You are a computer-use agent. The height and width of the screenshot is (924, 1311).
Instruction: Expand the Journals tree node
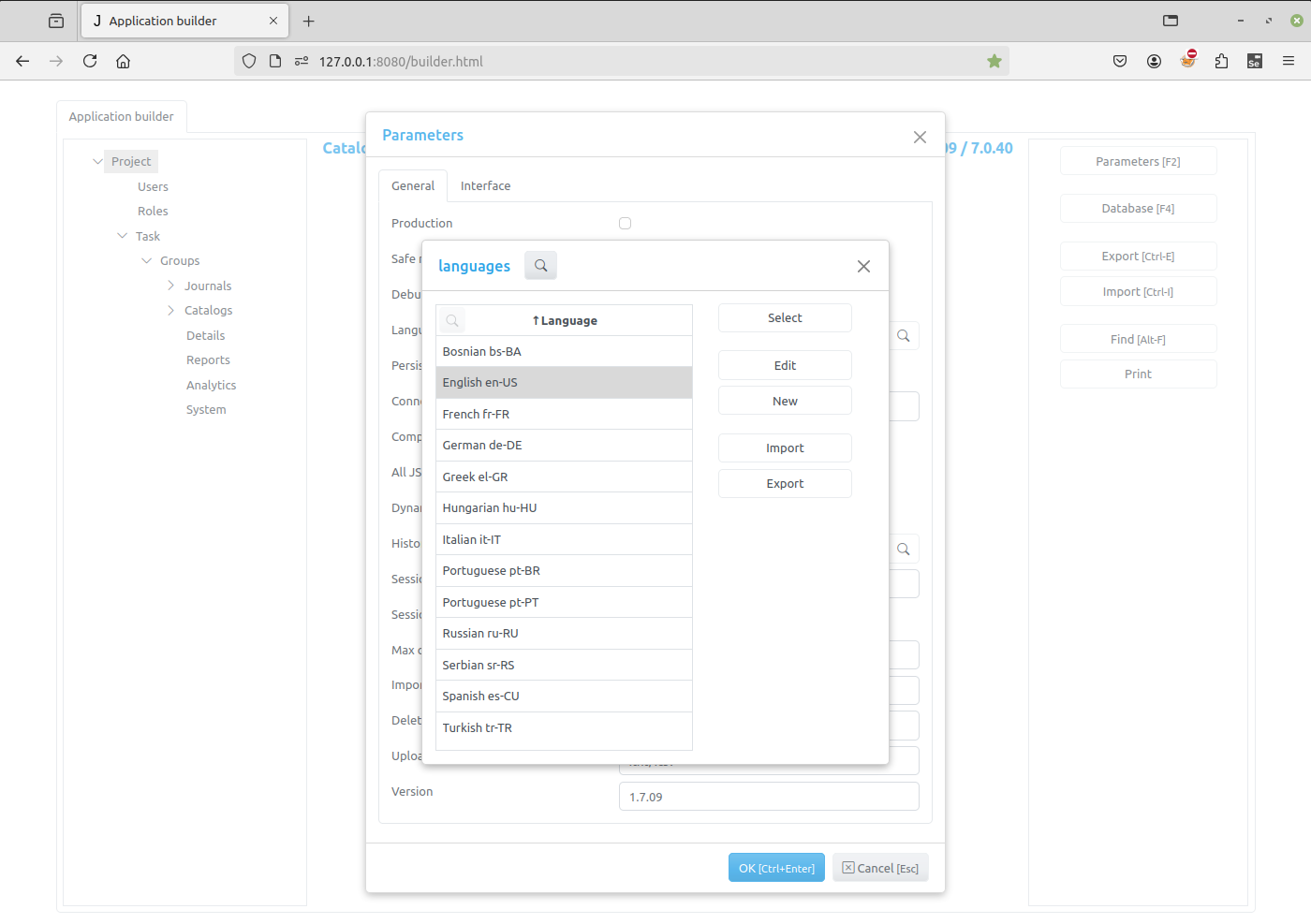(x=170, y=286)
